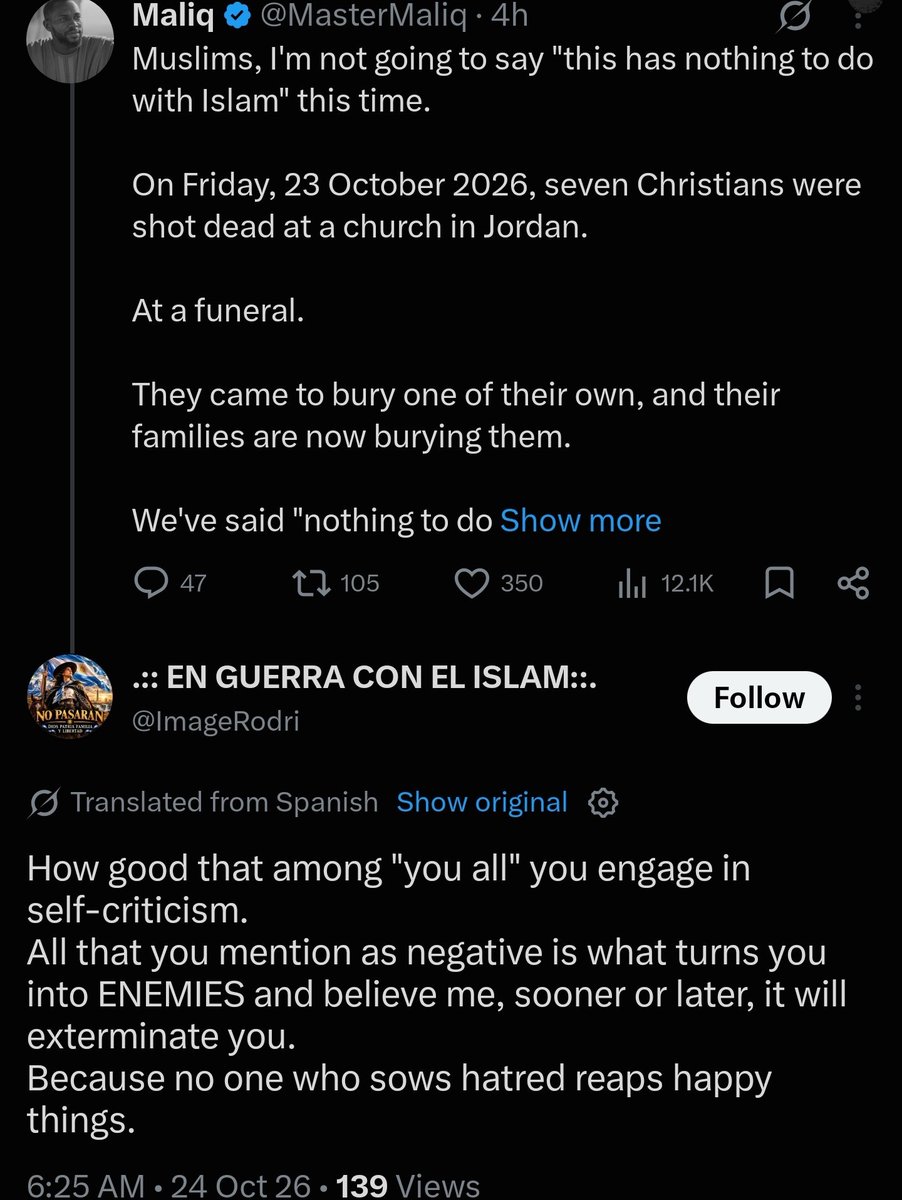902x1200 pixels.
Task: Bookmark Maliq's post
Action: (779, 583)
